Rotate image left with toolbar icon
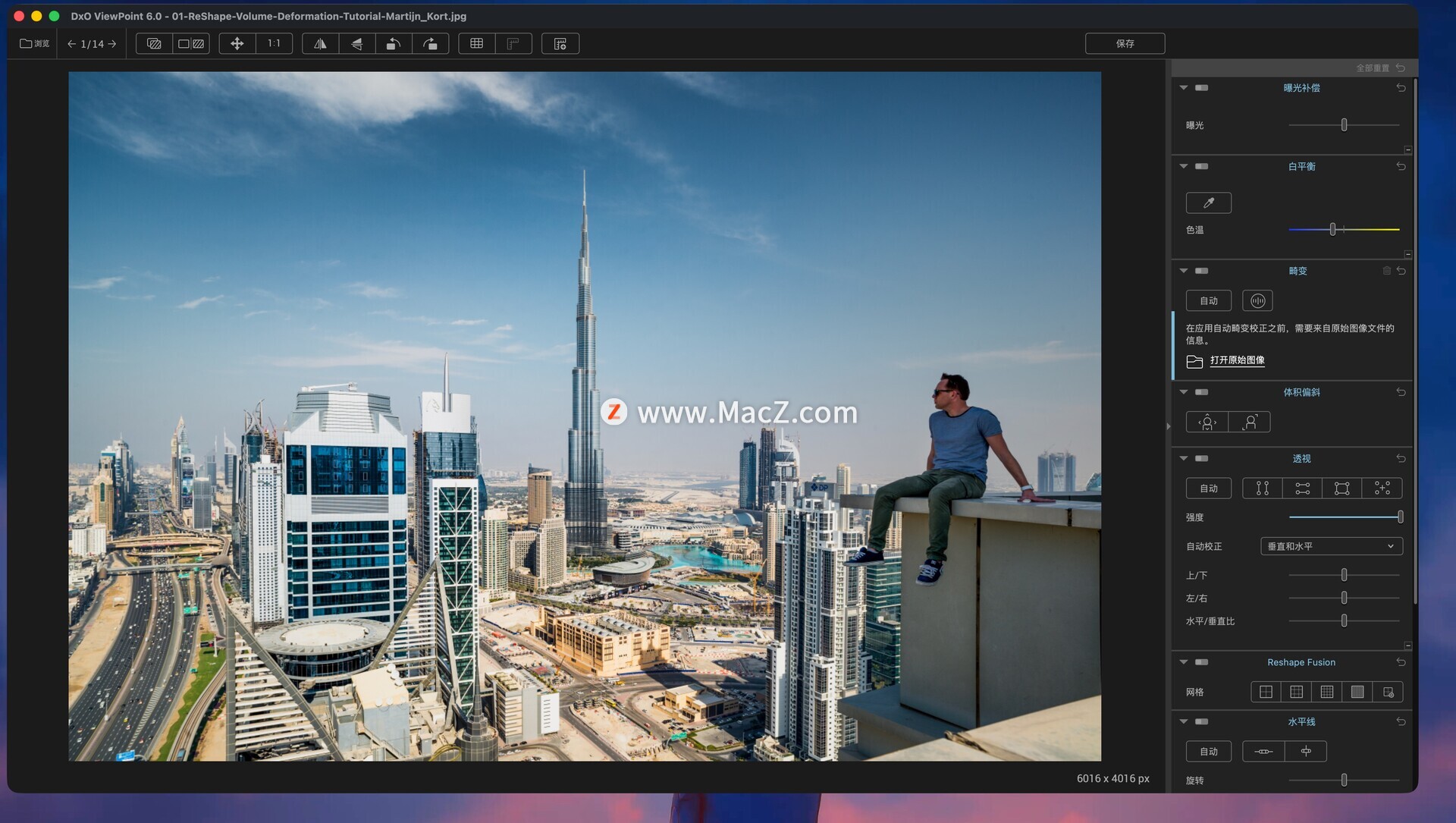This screenshot has height=823, width=1456. (x=393, y=44)
